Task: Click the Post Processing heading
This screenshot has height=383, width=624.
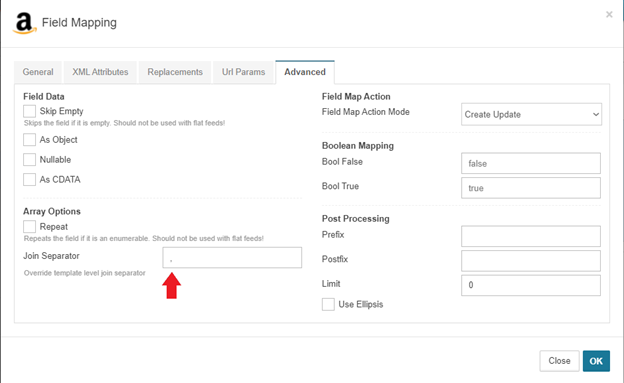Action: coord(356,219)
